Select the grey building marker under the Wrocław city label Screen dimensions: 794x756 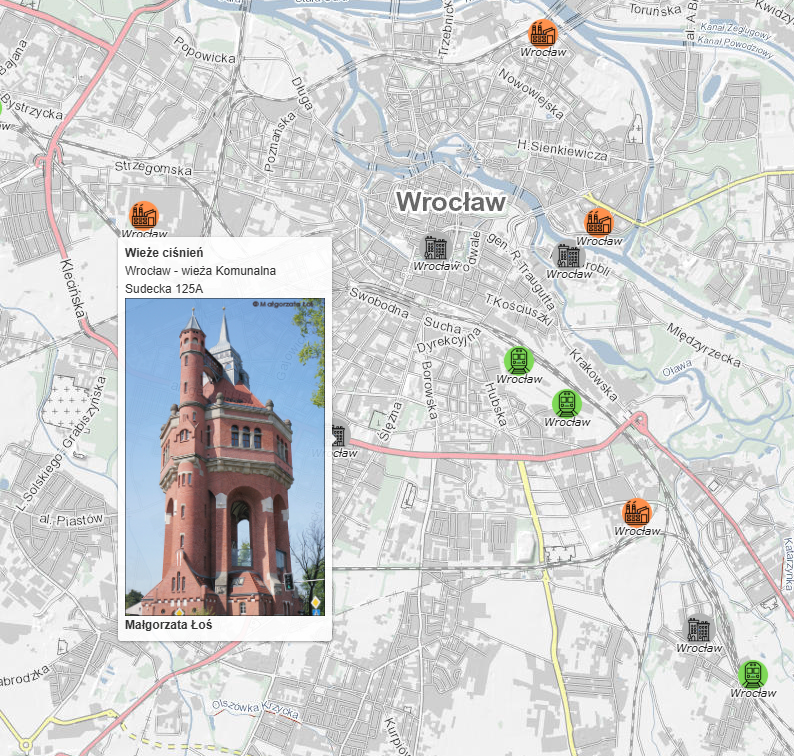coord(435,248)
